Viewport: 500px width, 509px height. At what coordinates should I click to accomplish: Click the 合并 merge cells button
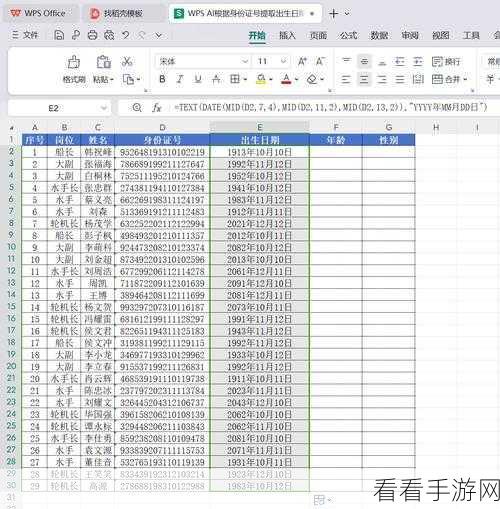click(446, 79)
